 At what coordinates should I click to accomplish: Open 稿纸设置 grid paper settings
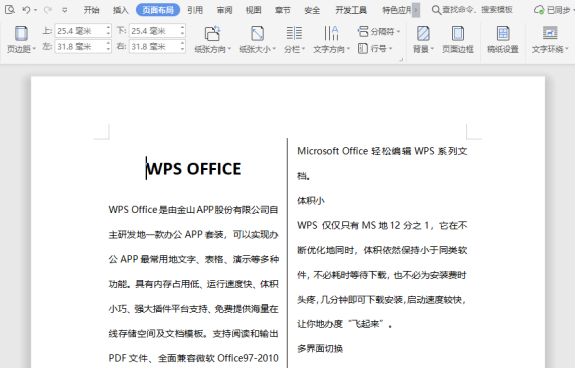coord(503,33)
